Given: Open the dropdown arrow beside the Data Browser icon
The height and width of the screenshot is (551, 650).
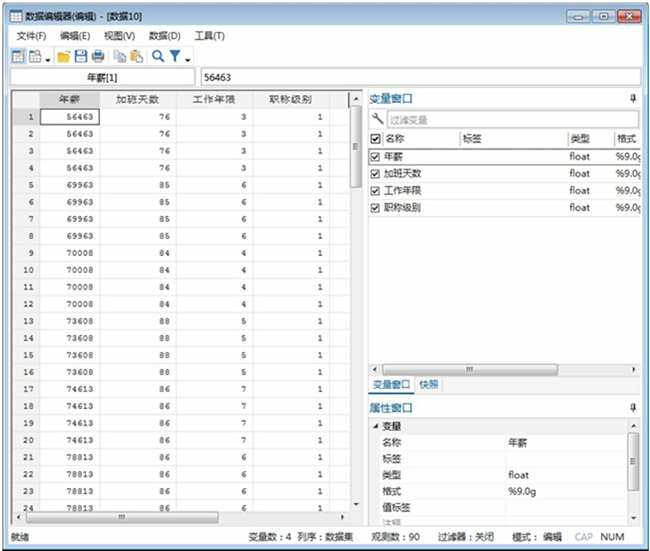Looking at the screenshot, I should click(x=47, y=59).
